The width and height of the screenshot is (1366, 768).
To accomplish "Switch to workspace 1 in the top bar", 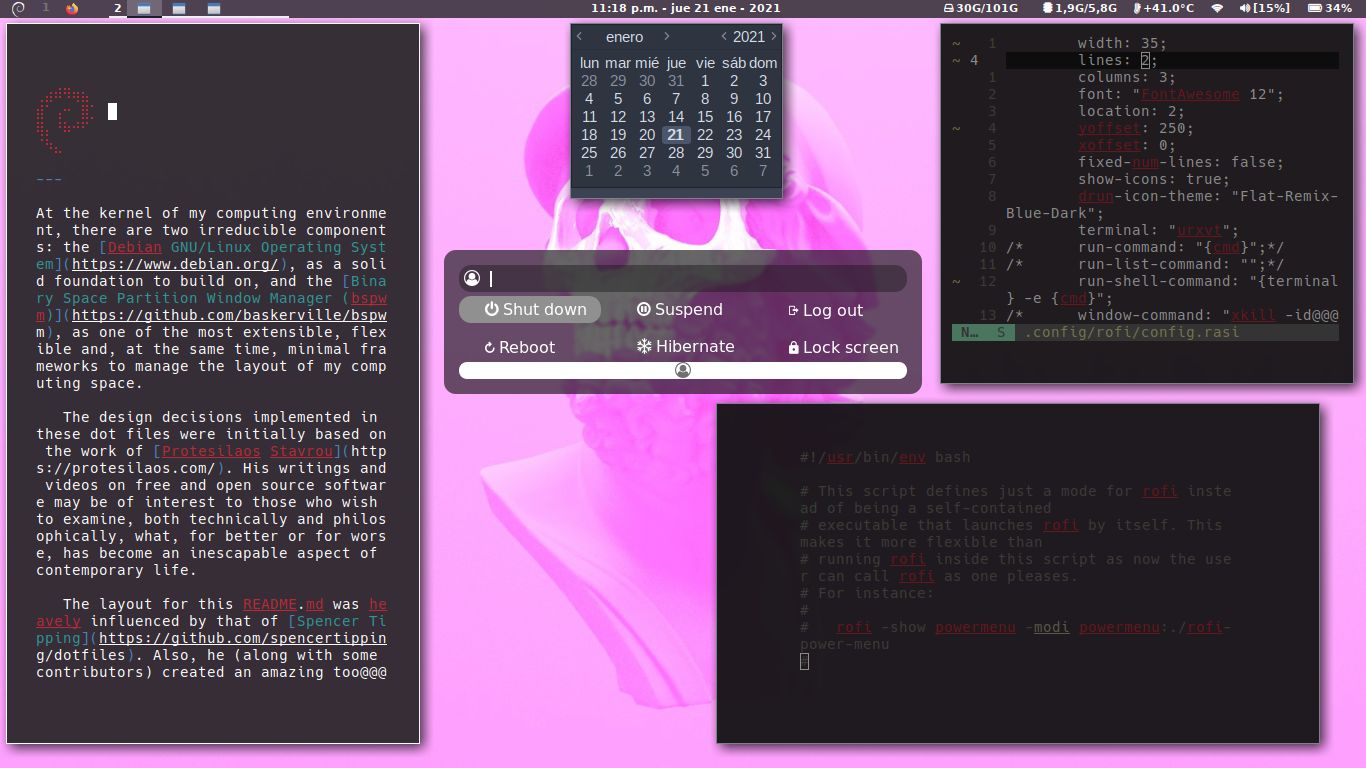I will coord(46,9).
